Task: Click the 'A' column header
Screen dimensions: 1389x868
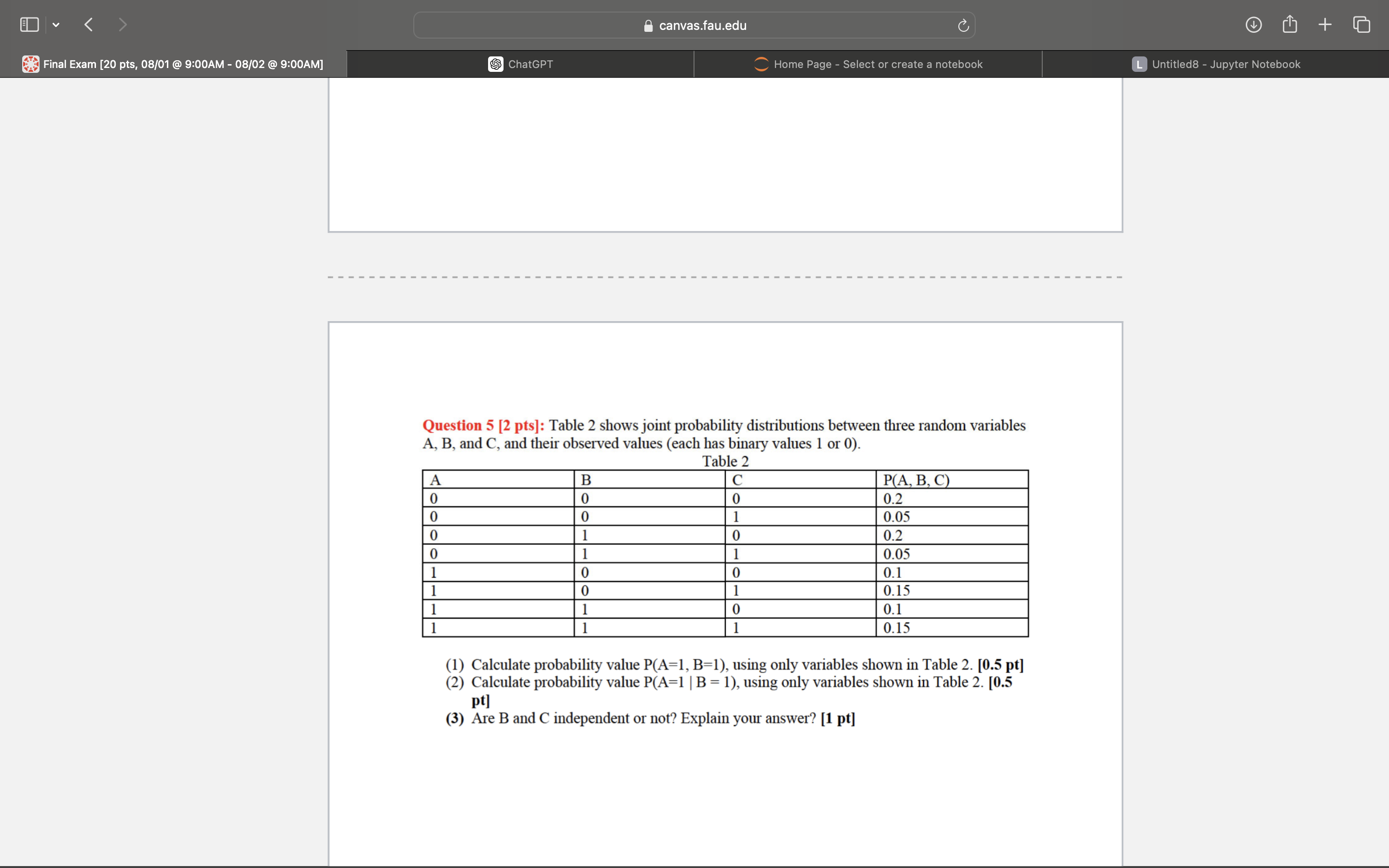Action: (x=435, y=480)
